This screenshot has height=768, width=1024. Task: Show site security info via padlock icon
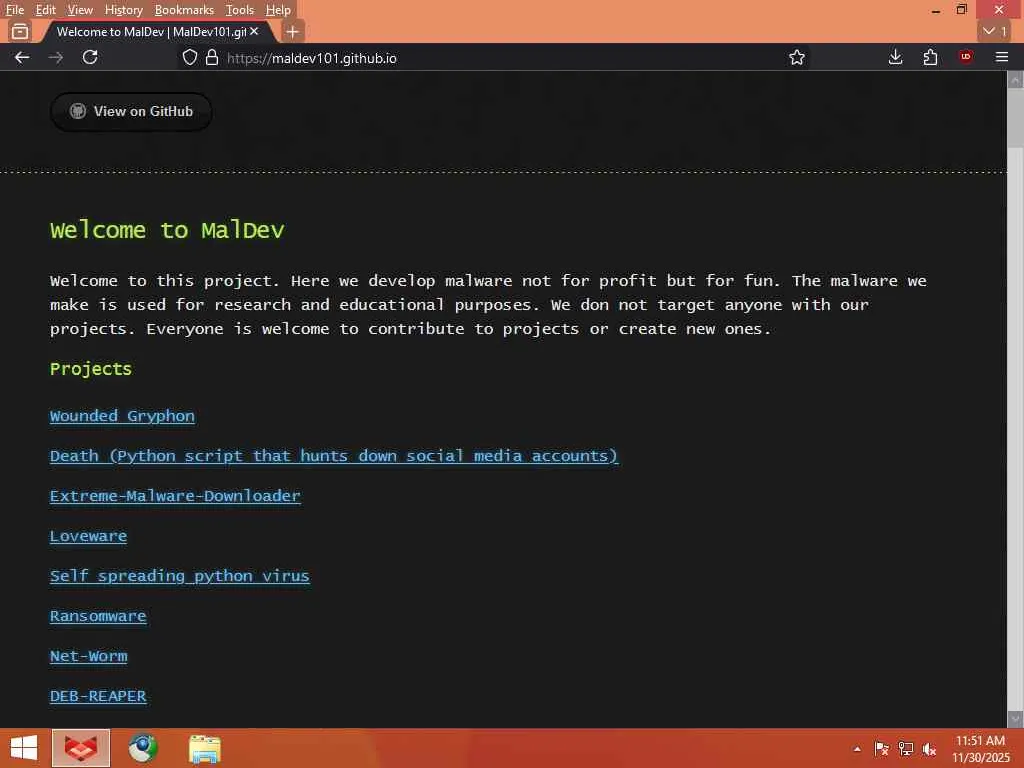point(212,57)
